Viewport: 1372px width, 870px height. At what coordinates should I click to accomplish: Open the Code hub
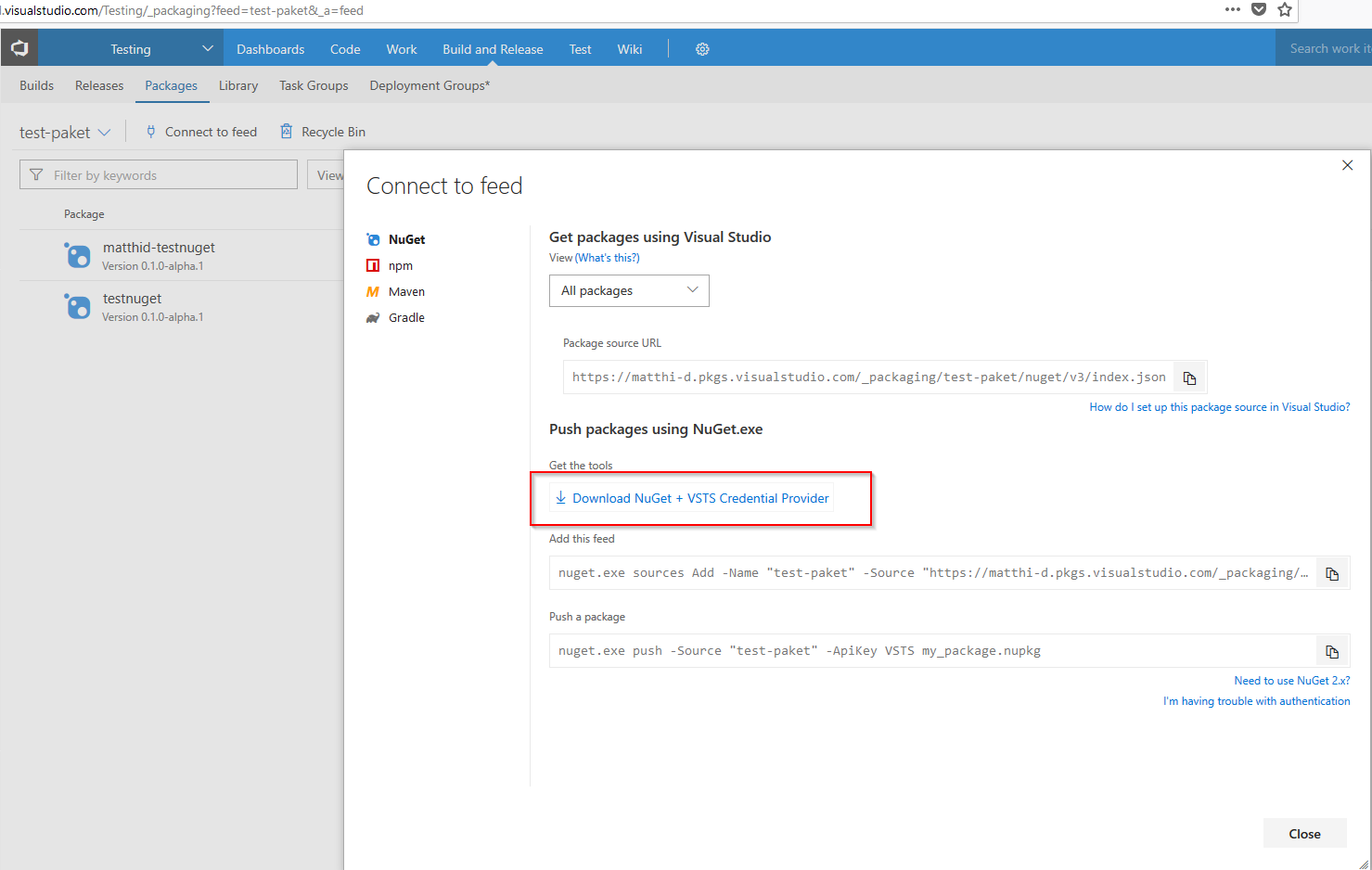point(345,49)
